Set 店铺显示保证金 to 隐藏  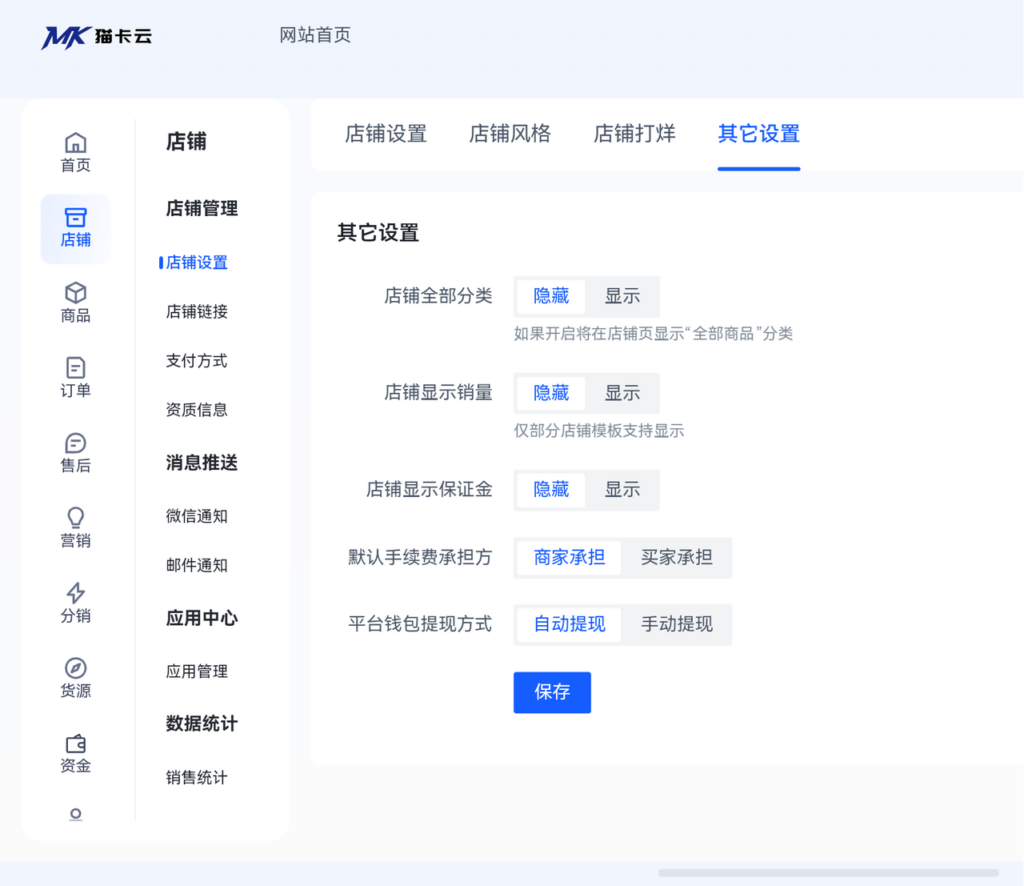pyautogui.click(x=551, y=490)
